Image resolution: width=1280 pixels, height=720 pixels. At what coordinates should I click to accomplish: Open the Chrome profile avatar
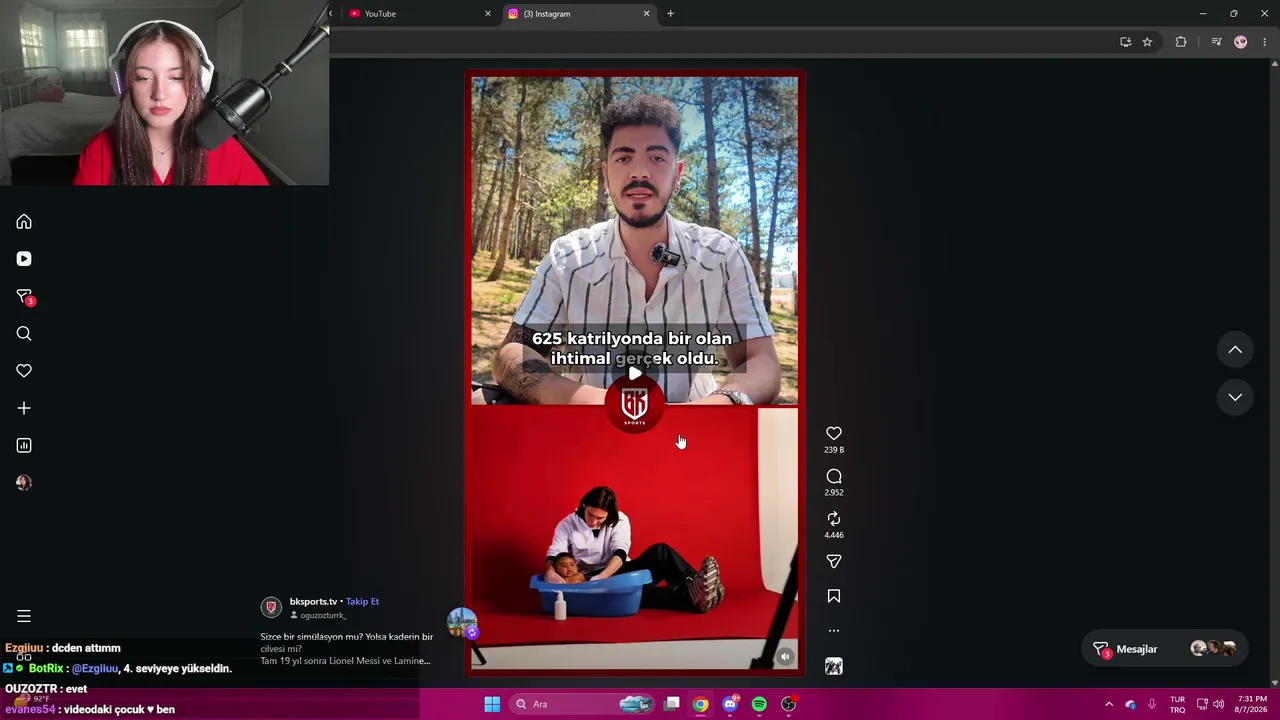point(1241,42)
